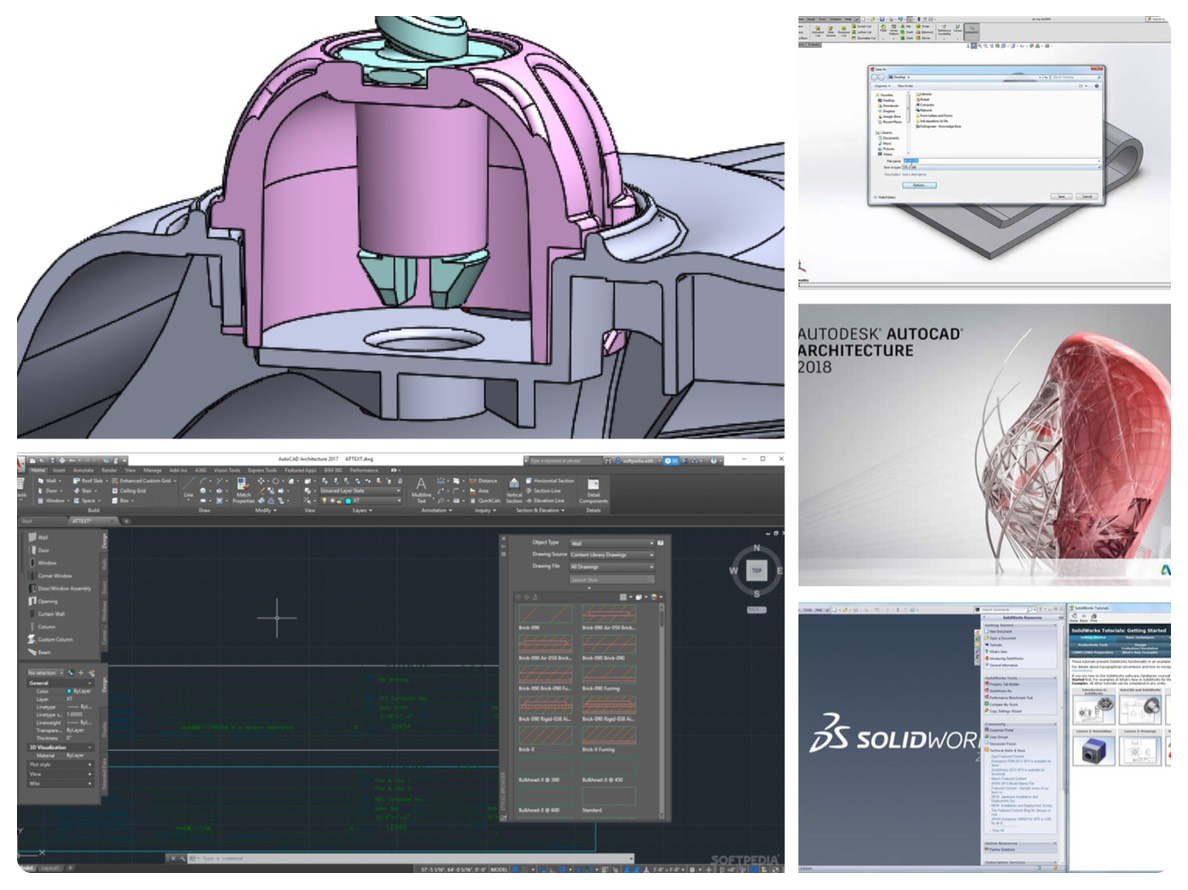This screenshot has width=1188, height=890.
Task: Open the Express Tools ribbon tab
Action: (261, 470)
